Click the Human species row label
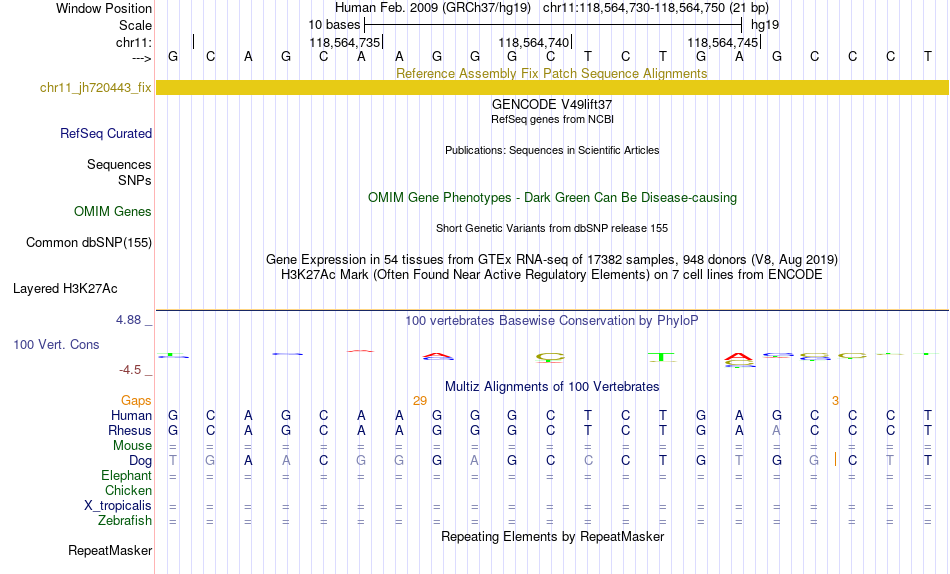950x574 pixels. [x=131, y=415]
